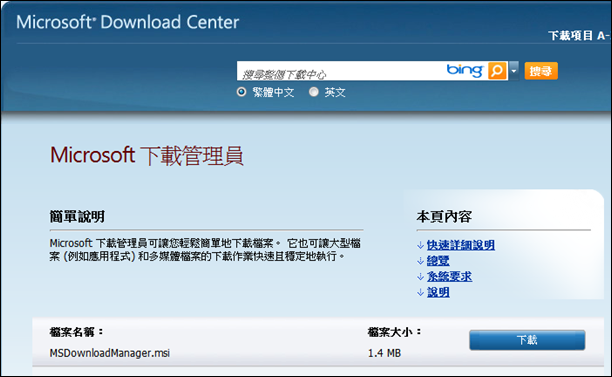The width and height of the screenshot is (612, 377).
Task: Click the down arrow icon beside 說明
Action: [x=420, y=292]
